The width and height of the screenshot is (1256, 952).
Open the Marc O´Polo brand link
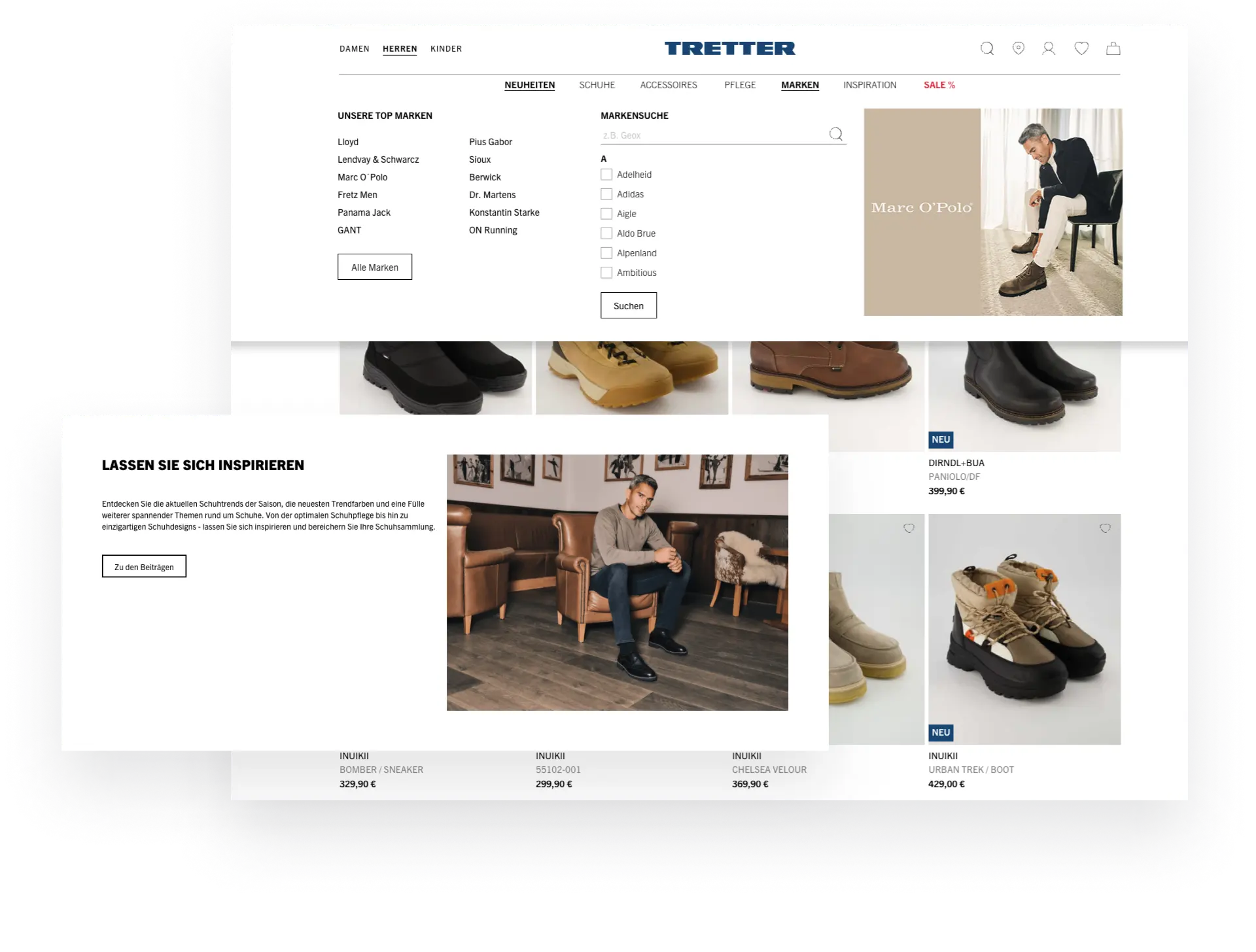tap(362, 177)
